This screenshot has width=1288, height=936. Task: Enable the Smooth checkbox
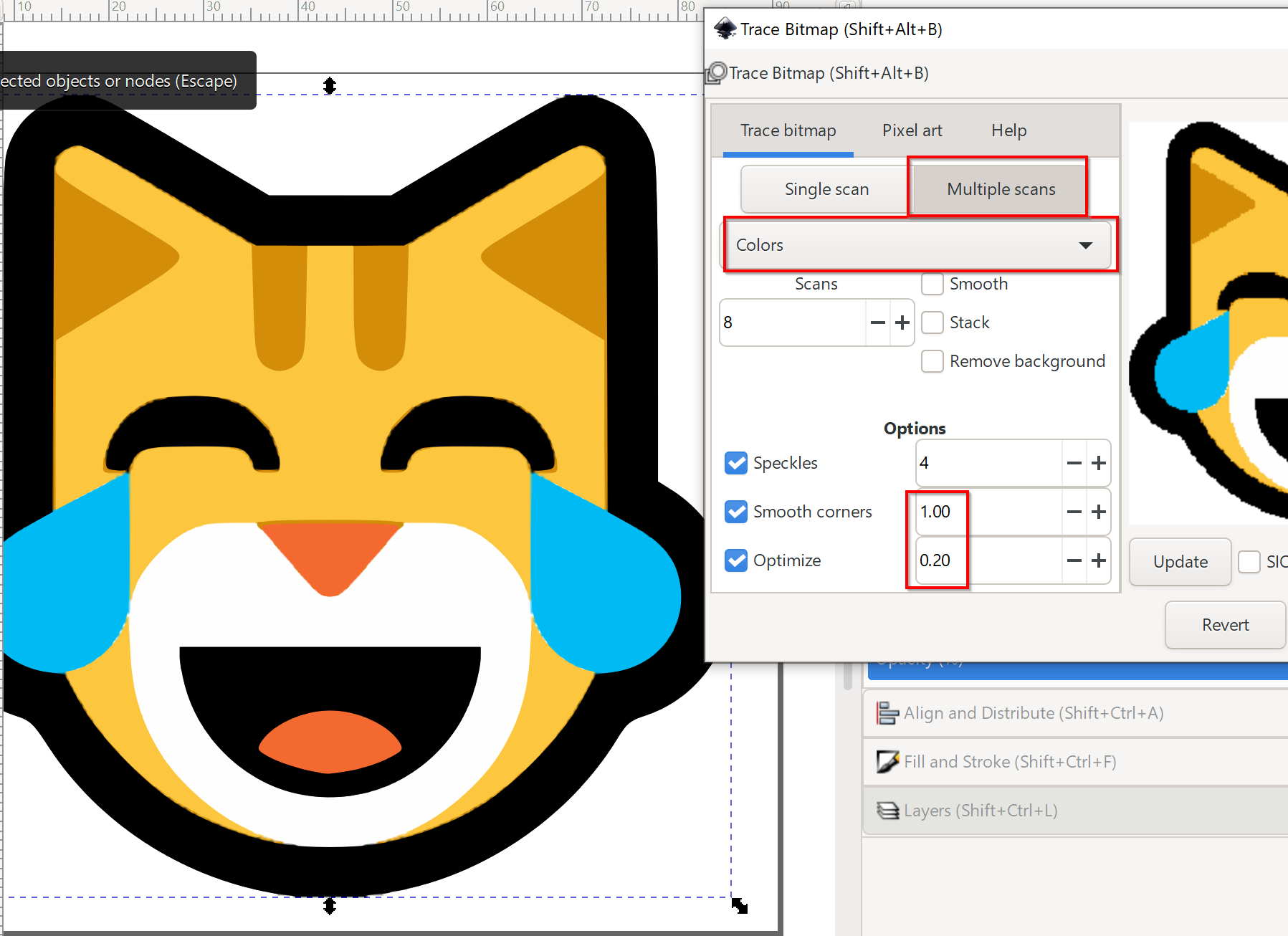tap(932, 284)
